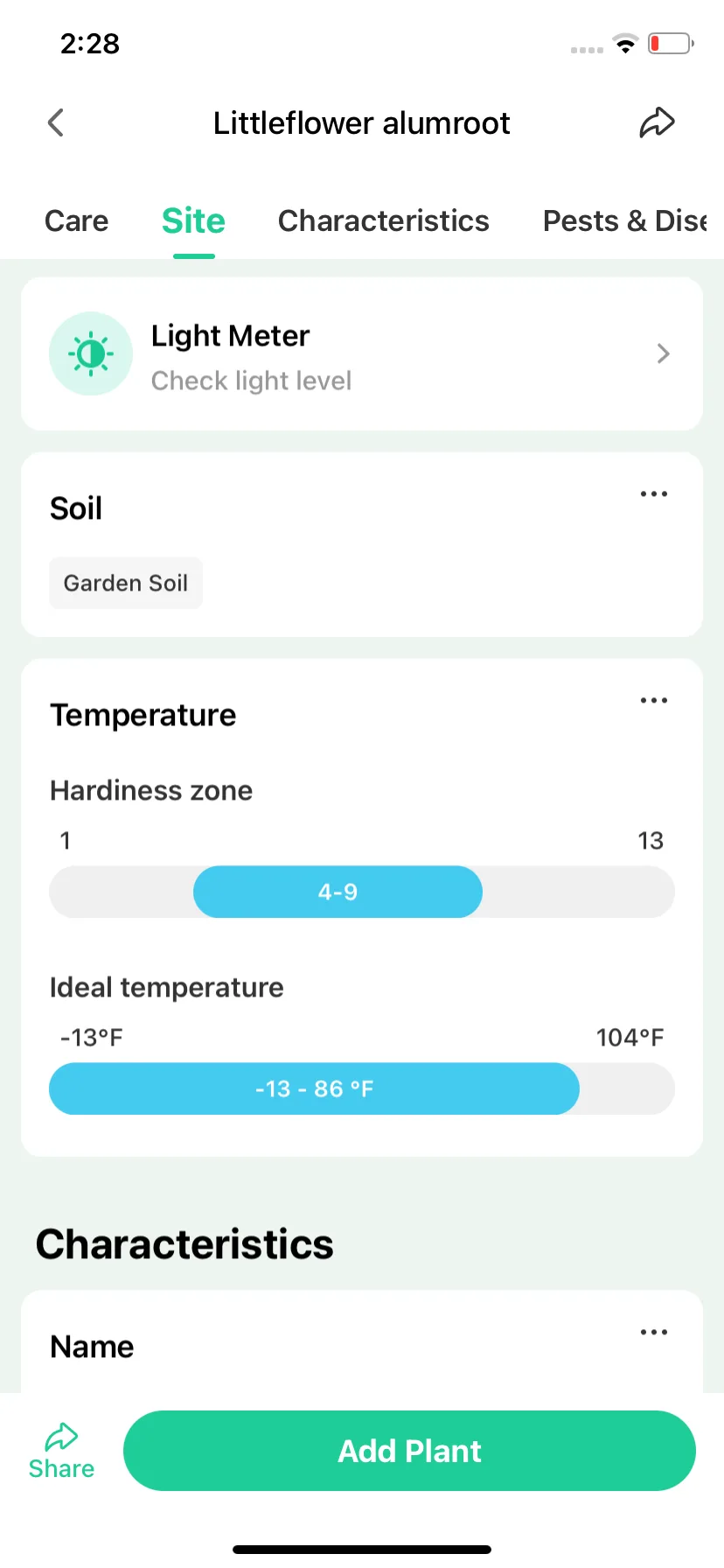Image resolution: width=724 pixels, height=1568 pixels.
Task: Check the battery indicator in status bar
Action: pyautogui.click(x=671, y=43)
